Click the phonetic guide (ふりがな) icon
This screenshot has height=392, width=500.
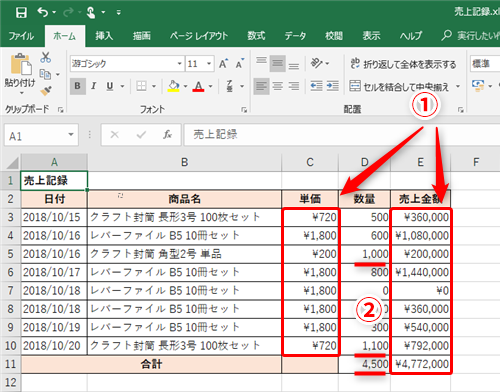pyautogui.click(x=229, y=86)
